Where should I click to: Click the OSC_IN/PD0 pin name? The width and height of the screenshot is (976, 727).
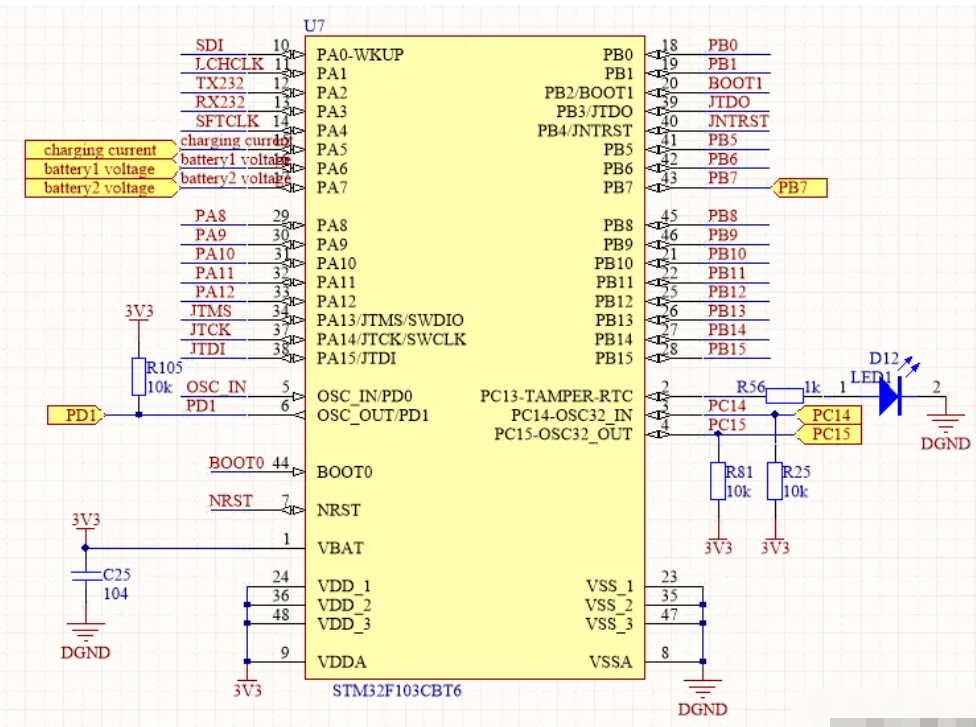tap(365, 396)
